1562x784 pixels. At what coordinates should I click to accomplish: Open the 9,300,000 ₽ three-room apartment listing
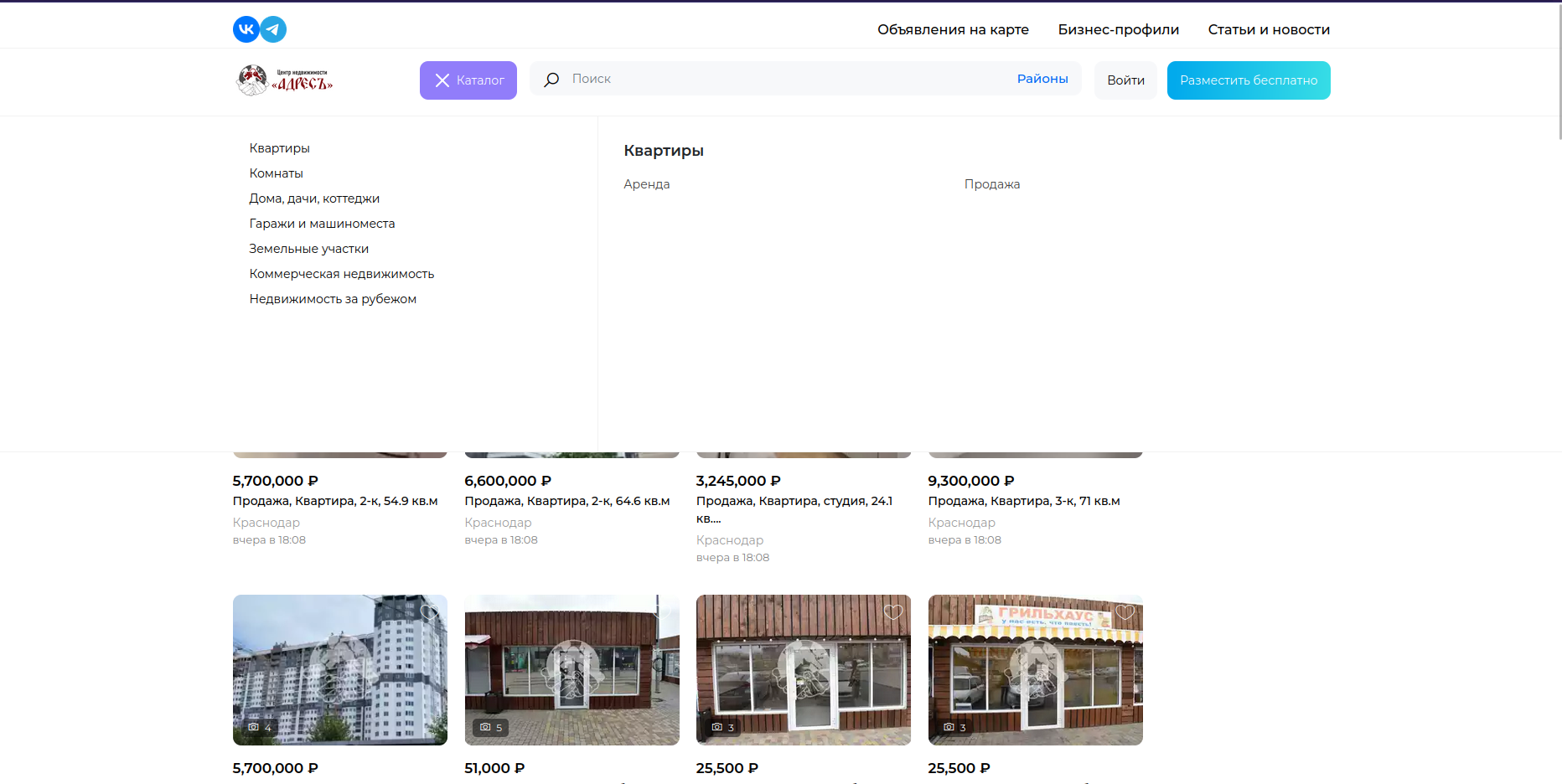pyautogui.click(x=1023, y=501)
